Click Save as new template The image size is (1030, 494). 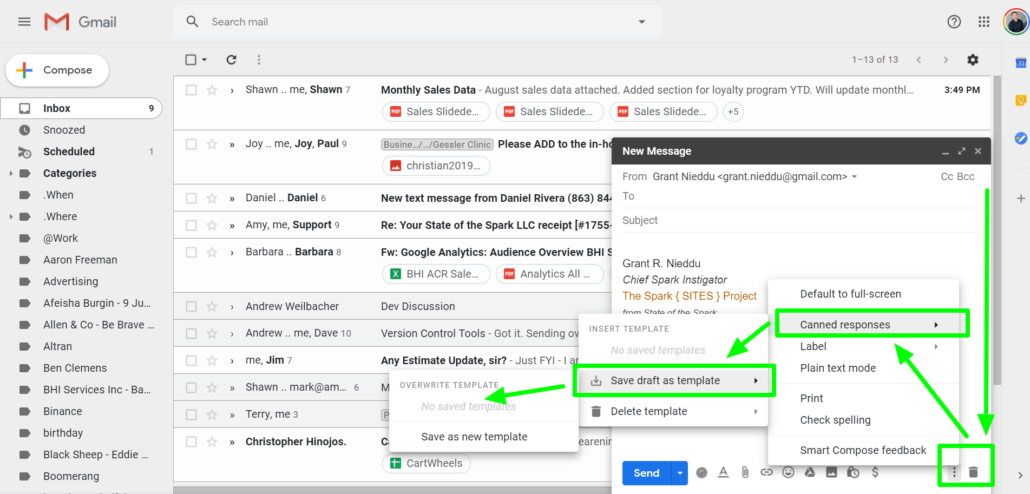pos(483,437)
